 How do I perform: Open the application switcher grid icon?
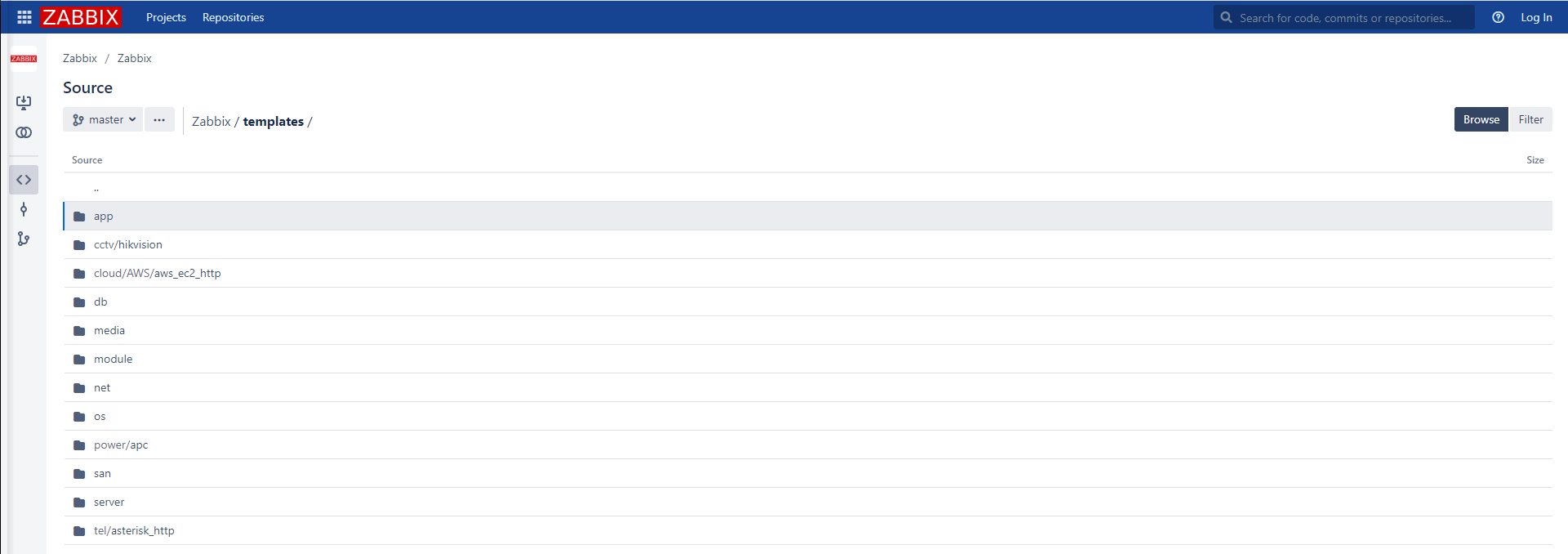click(x=24, y=17)
